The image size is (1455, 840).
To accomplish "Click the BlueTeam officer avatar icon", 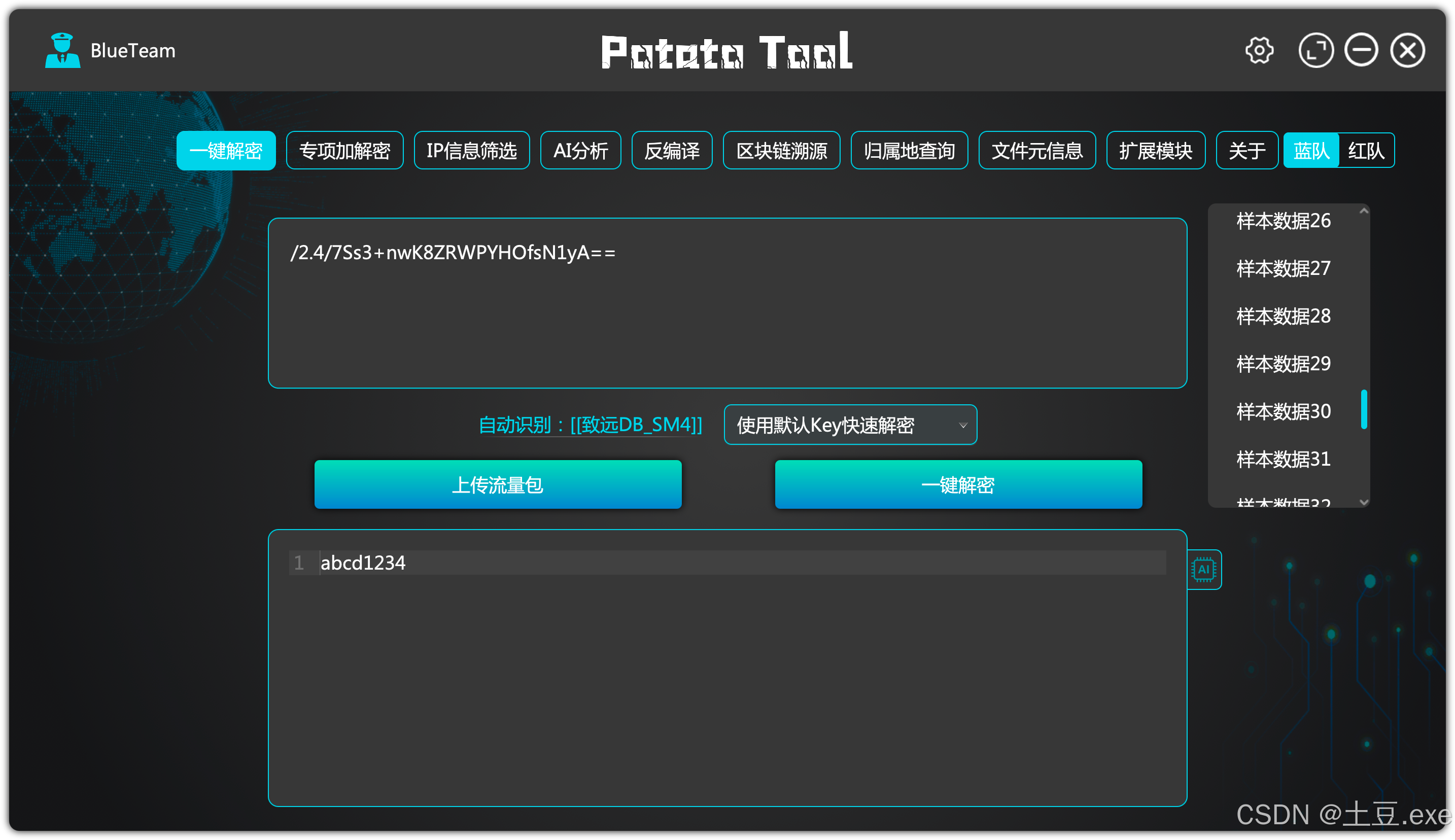I will click(x=62, y=51).
